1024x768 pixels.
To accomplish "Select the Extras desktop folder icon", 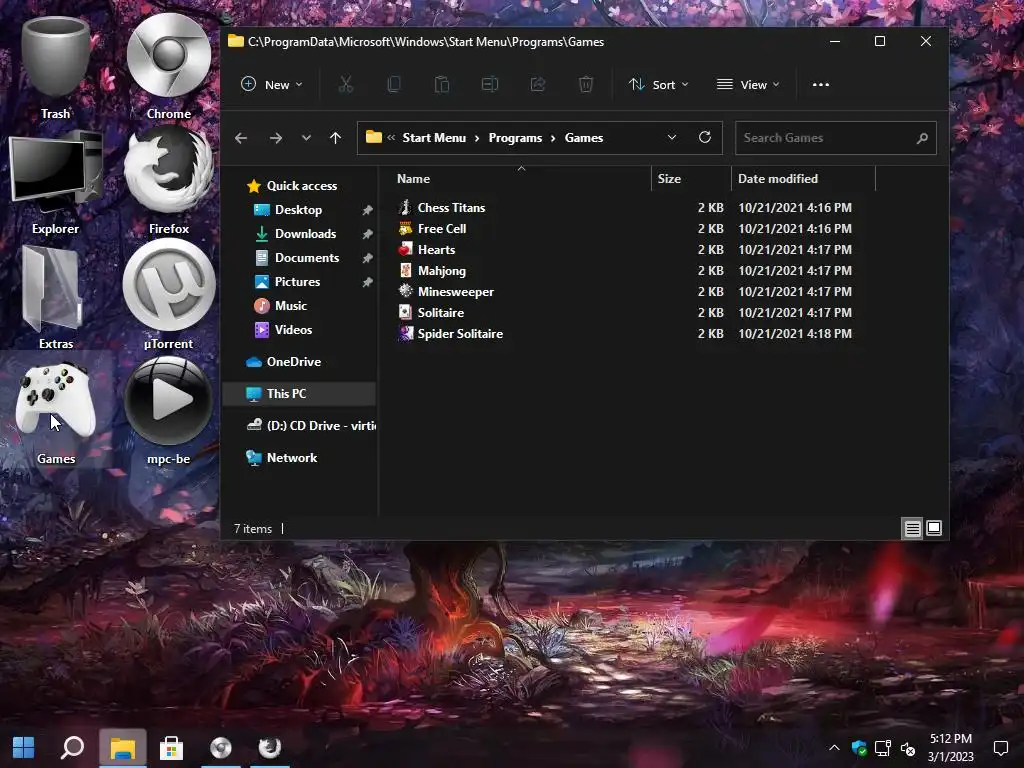I will click(x=56, y=297).
